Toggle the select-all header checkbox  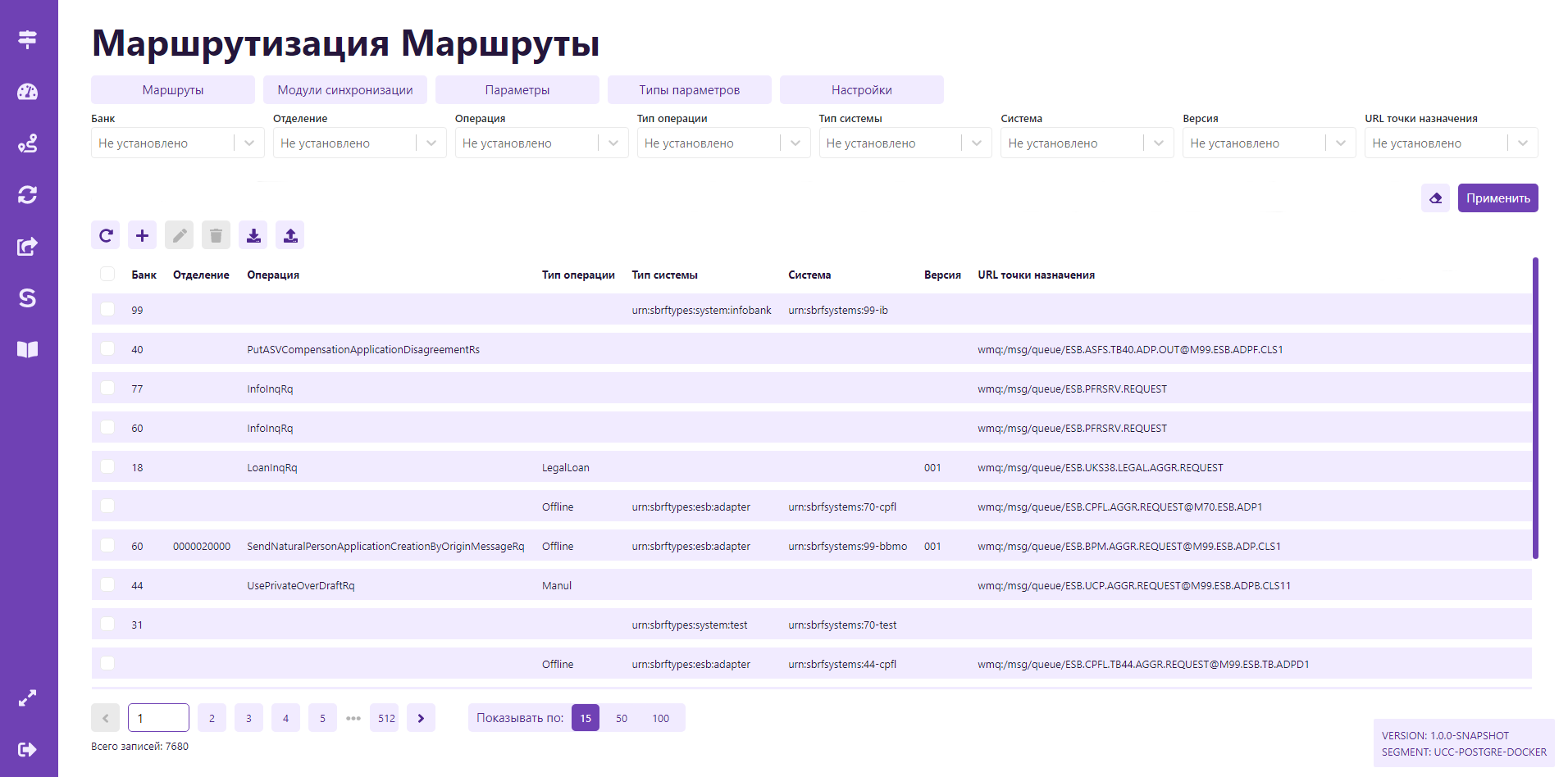107,274
